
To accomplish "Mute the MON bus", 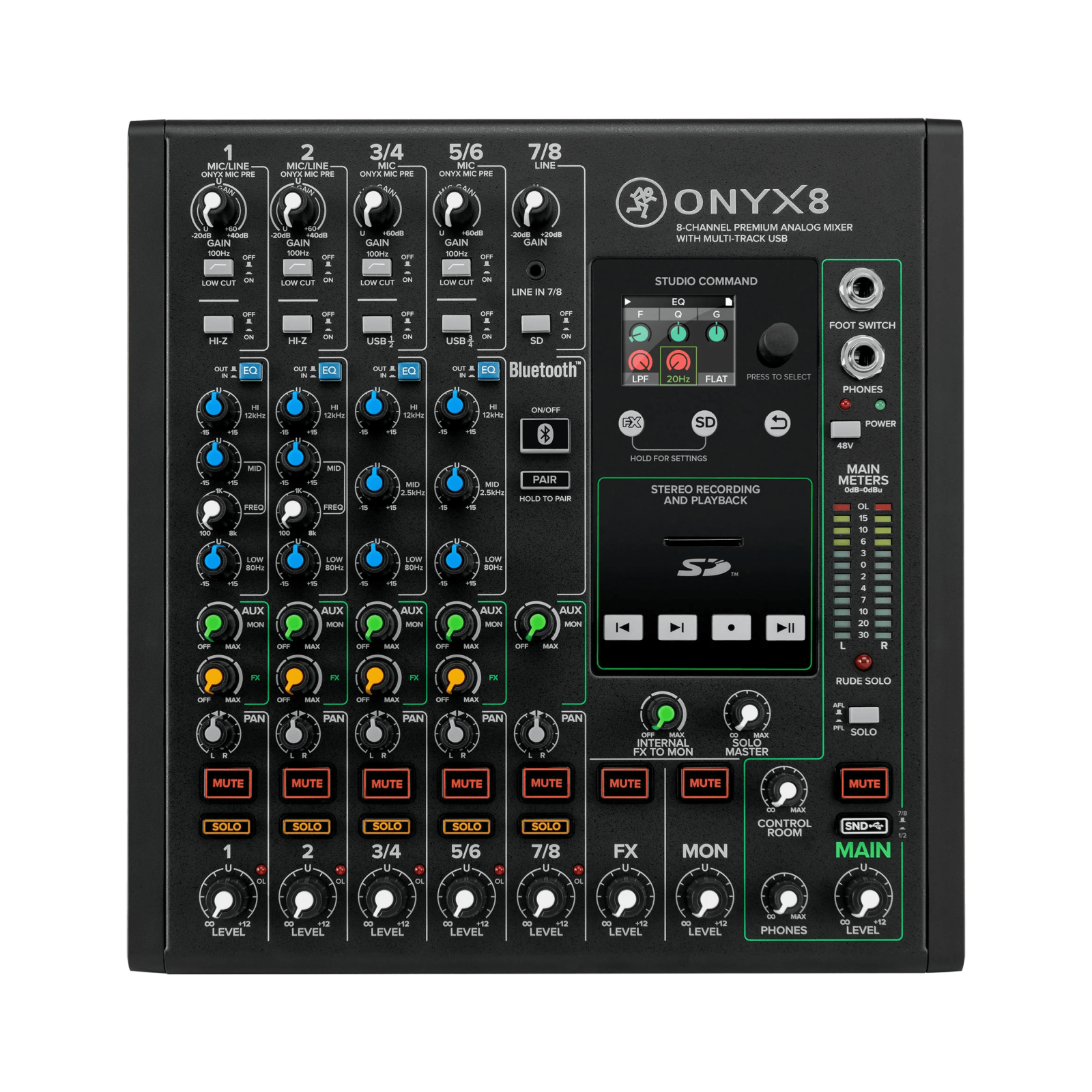I will point(705,784).
